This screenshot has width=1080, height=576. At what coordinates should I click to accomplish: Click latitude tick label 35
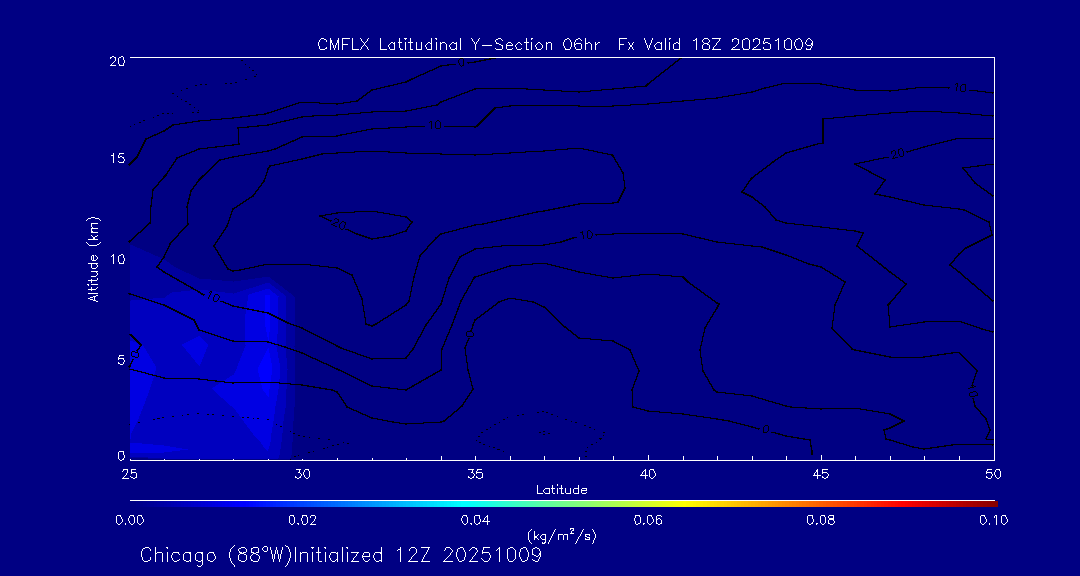pos(475,473)
